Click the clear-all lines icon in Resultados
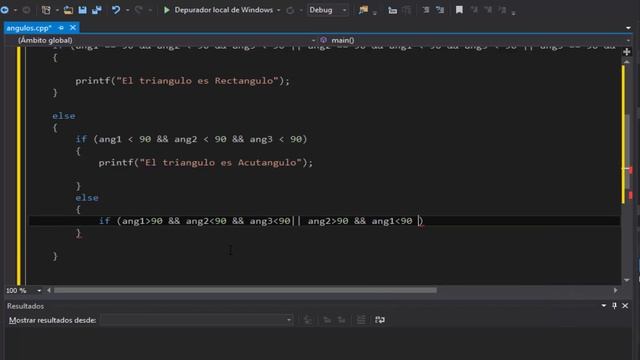The height and width of the screenshot is (360, 640). [x=361, y=320]
